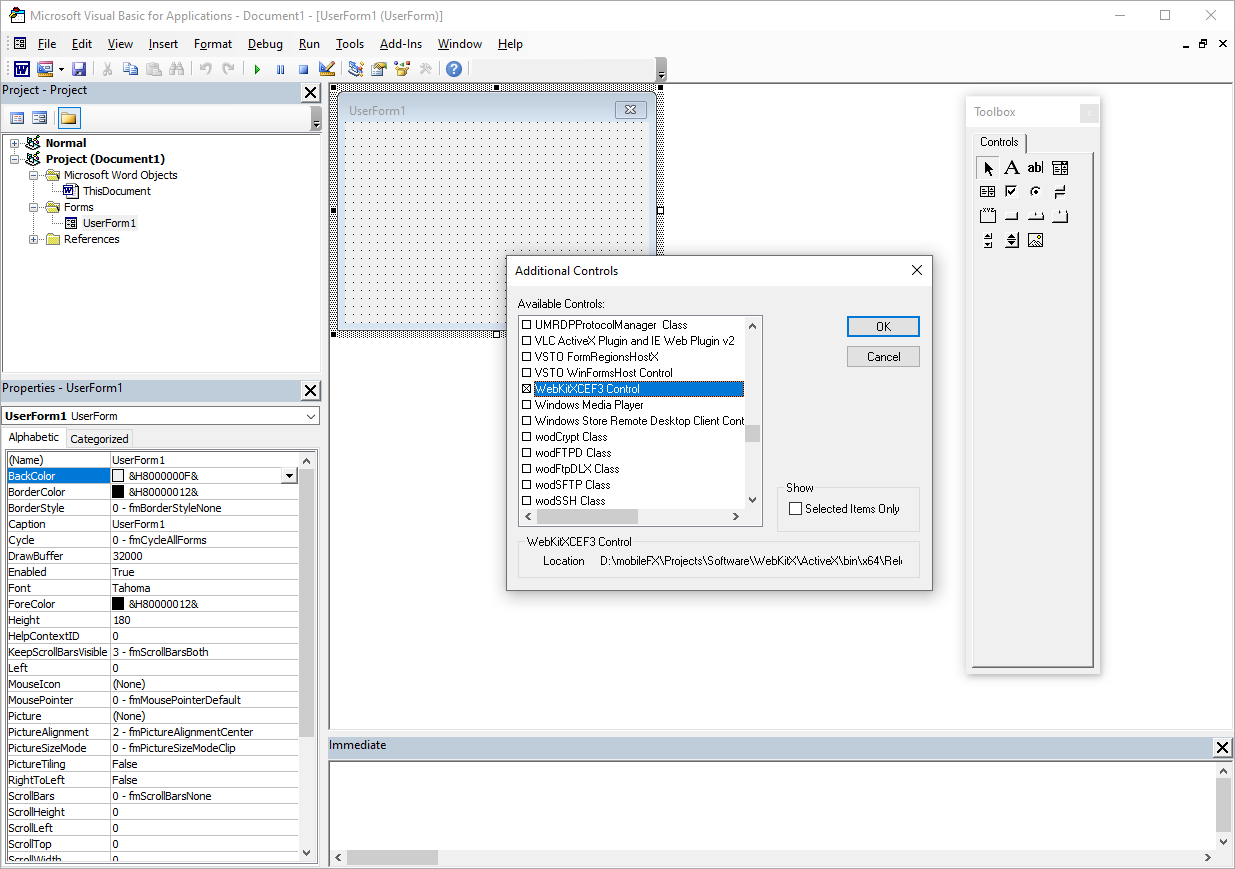Click the BorderColor black color swatch
Screen dimensions: 1235x869
(x=118, y=492)
